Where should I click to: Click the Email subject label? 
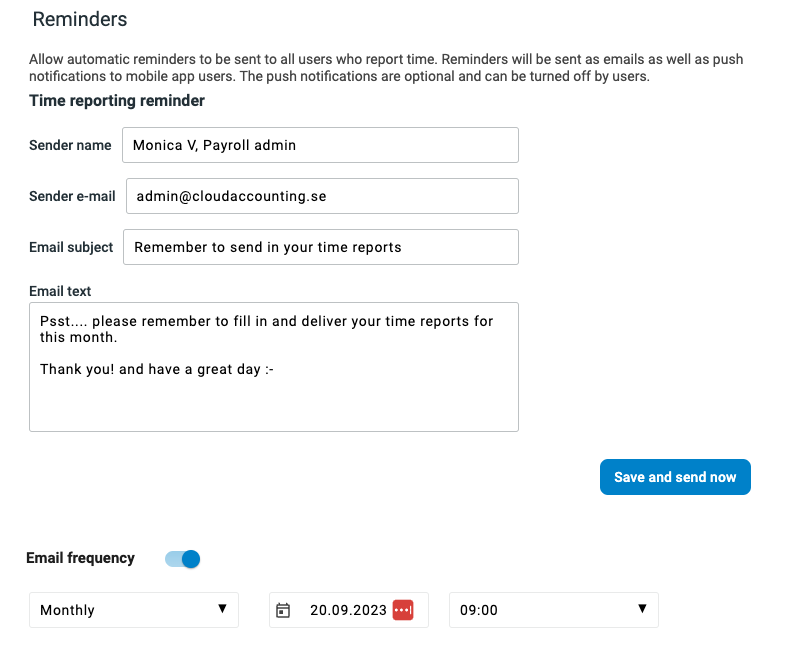(x=72, y=247)
